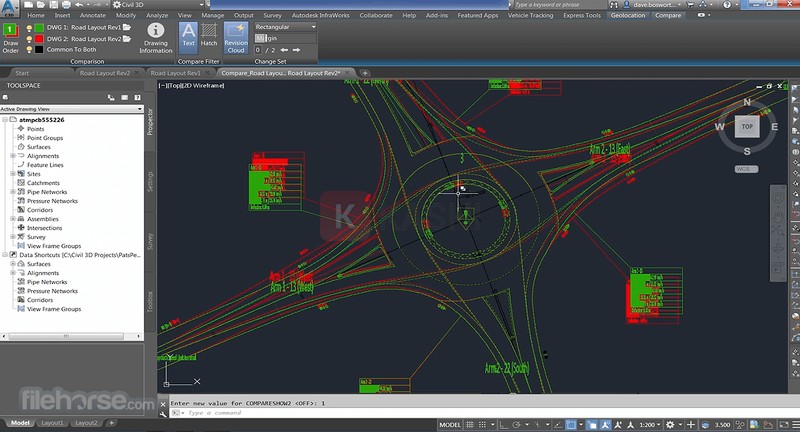Open the Help question mark icon
This screenshot has height=432, width=800.
[727, 5]
